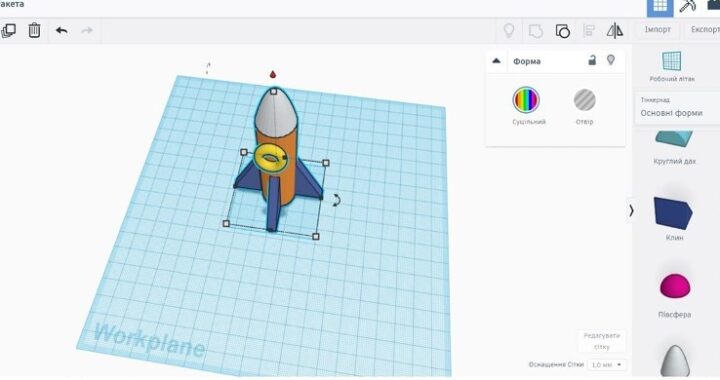The height and width of the screenshot is (380, 720).
Task: Open Редагувати сітку grid settings
Action: point(602,341)
